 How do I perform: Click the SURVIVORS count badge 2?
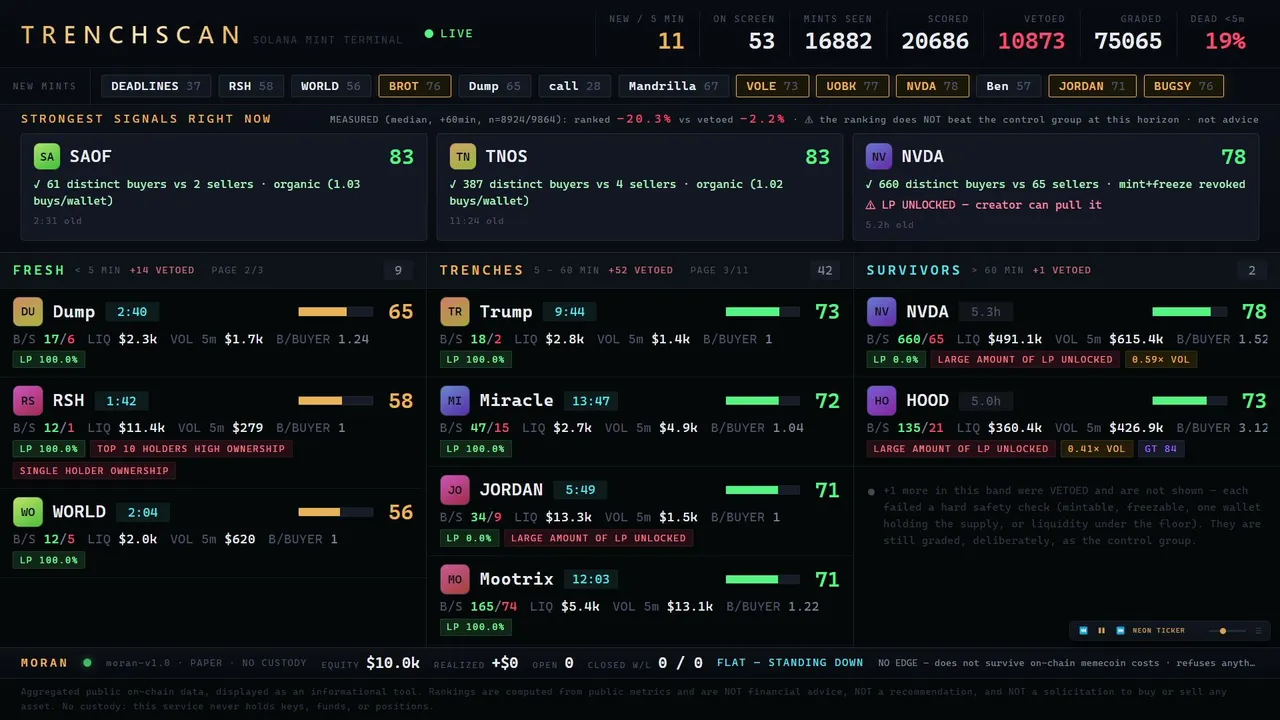1252,270
